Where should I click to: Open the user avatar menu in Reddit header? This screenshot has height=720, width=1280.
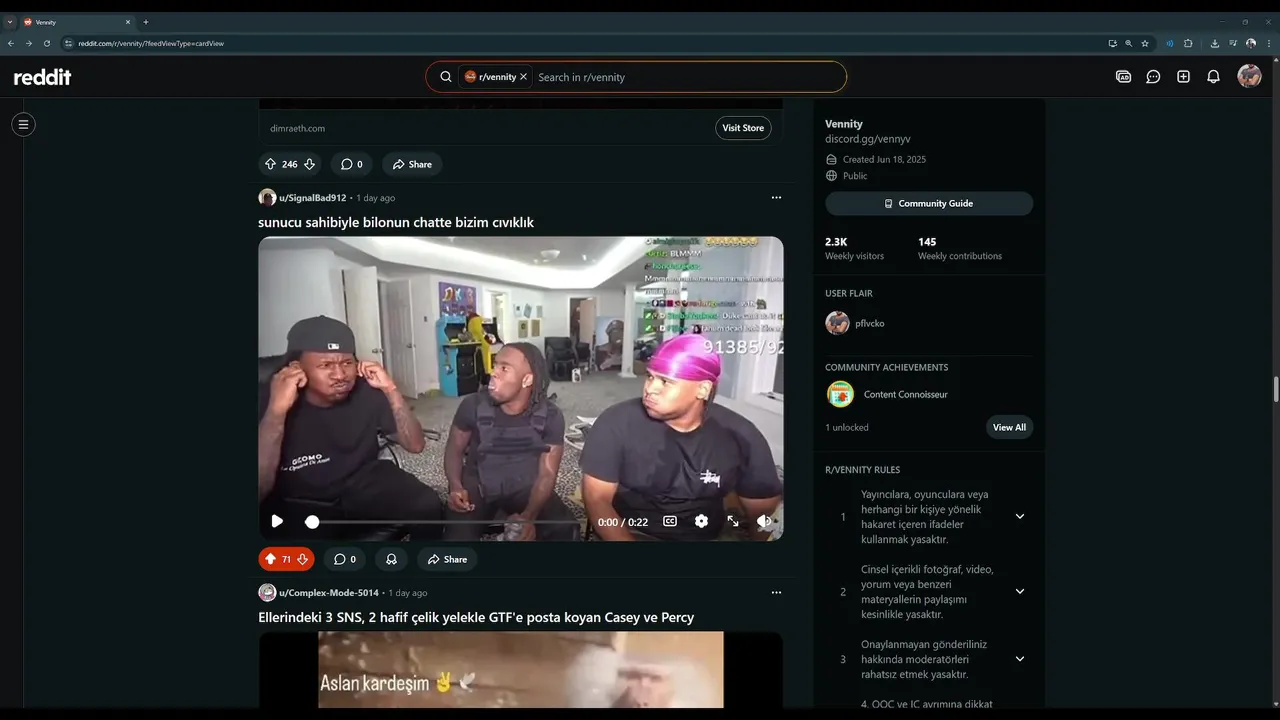[x=1249, y=76]
